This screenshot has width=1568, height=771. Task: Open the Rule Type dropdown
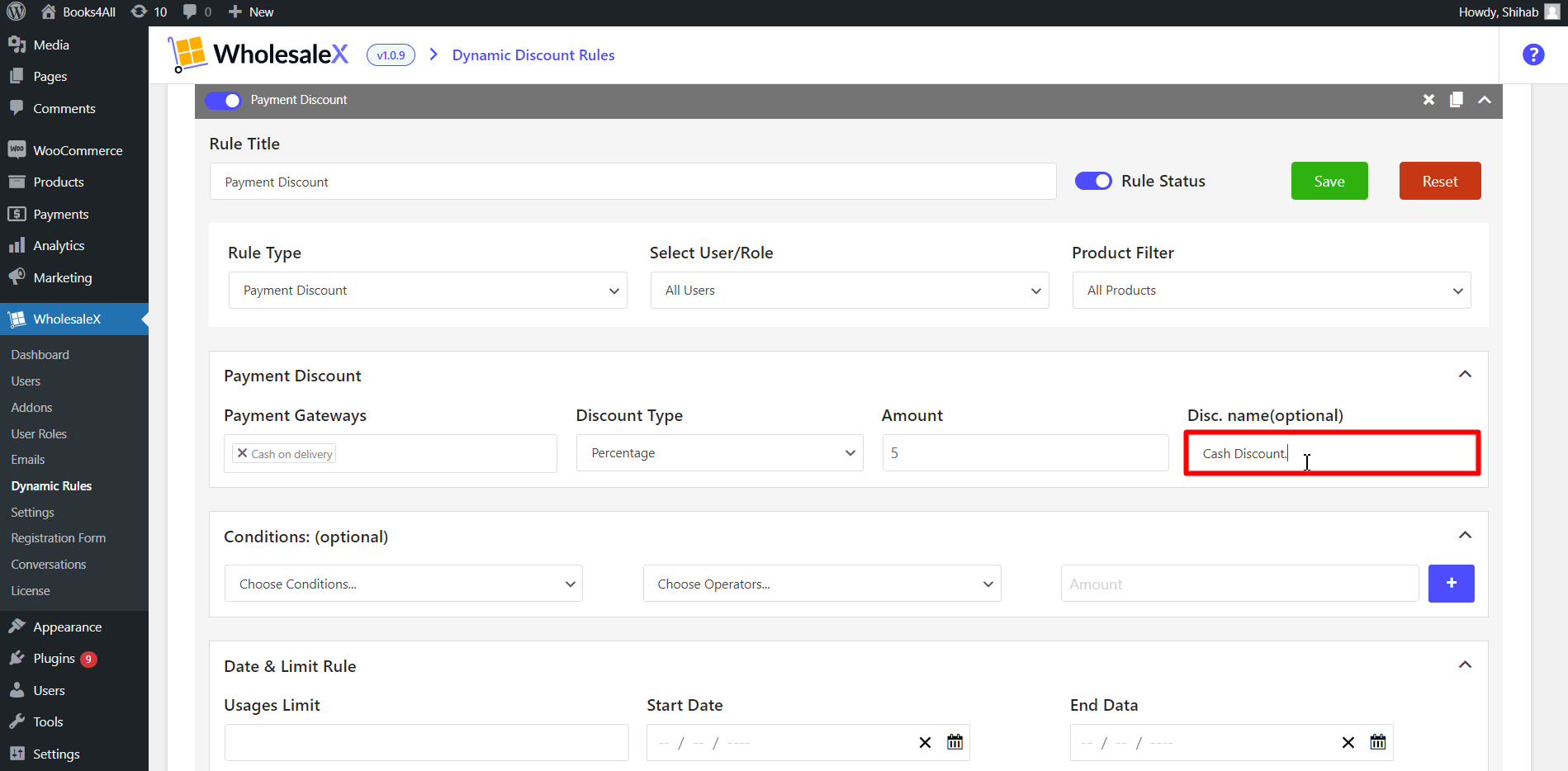tap(428, 290)
